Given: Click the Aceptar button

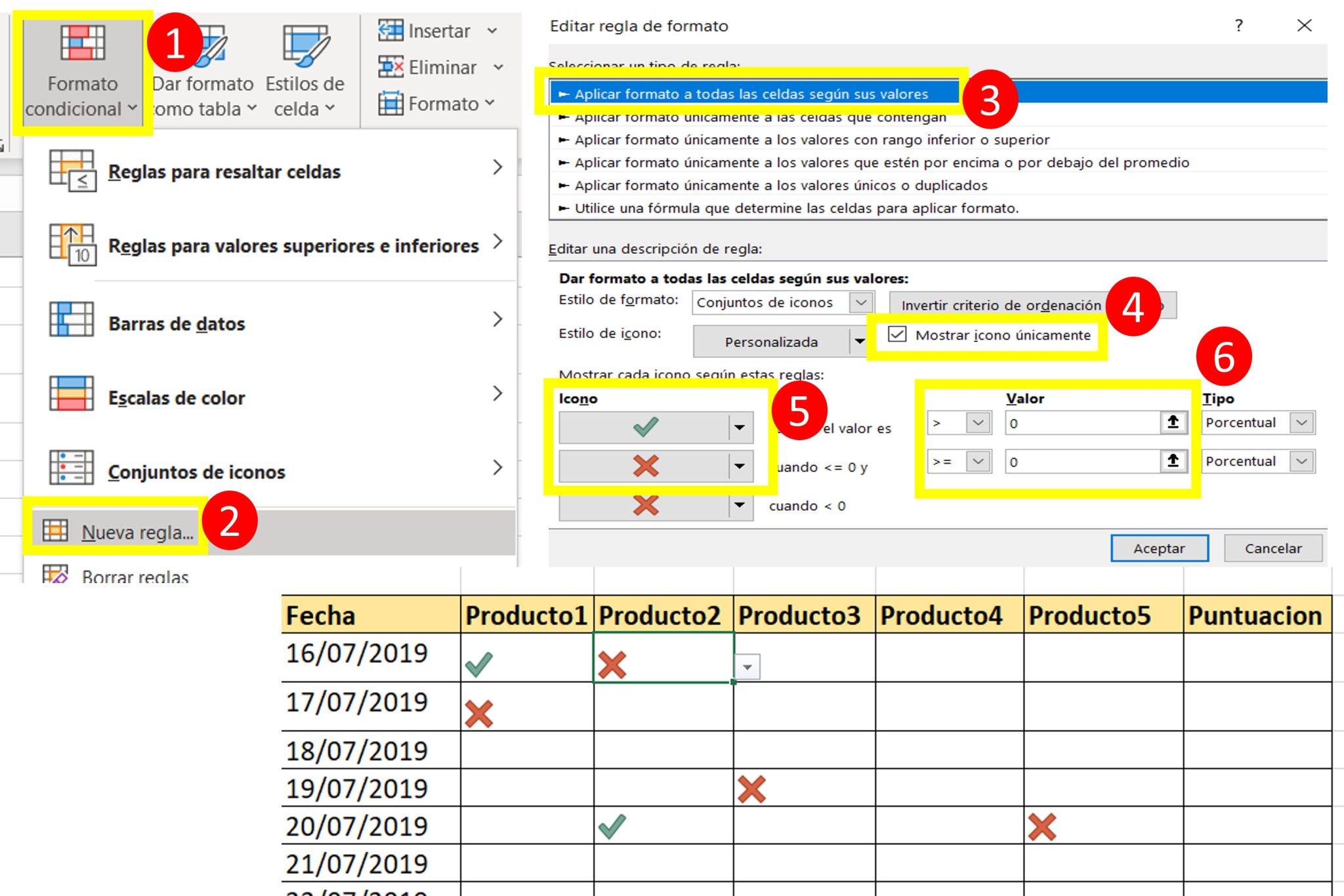Looking at the screenshot, I should (x=1159, y=548).
